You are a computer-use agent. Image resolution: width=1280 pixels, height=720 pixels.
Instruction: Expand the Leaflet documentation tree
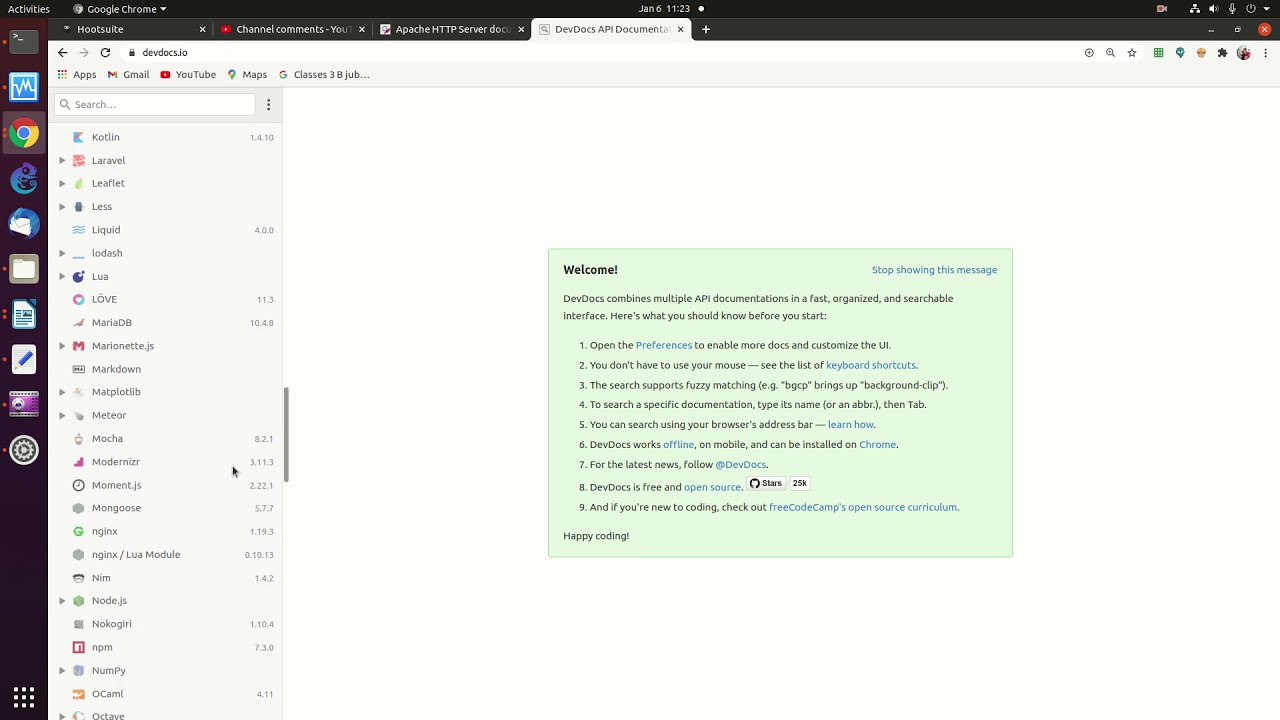[x=62, y=183]
